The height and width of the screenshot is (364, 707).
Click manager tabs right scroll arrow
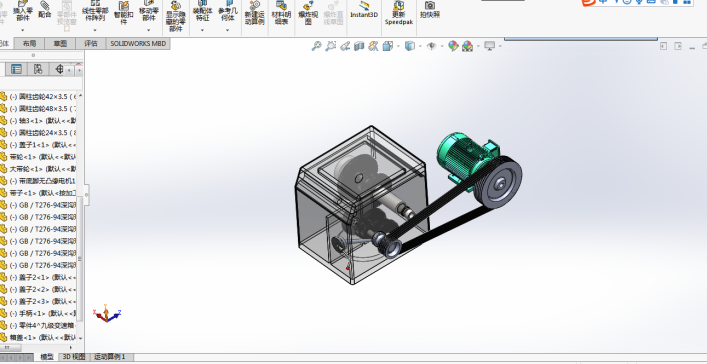79,70
